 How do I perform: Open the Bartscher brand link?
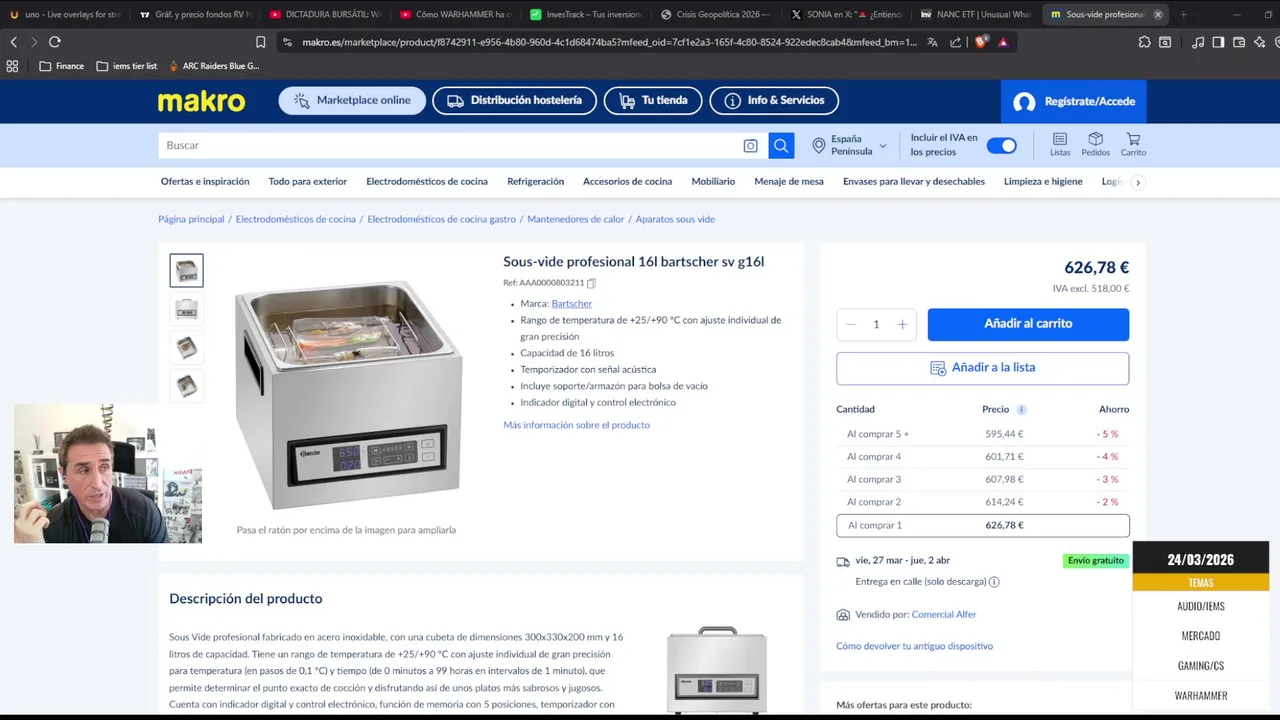(571, 304)
